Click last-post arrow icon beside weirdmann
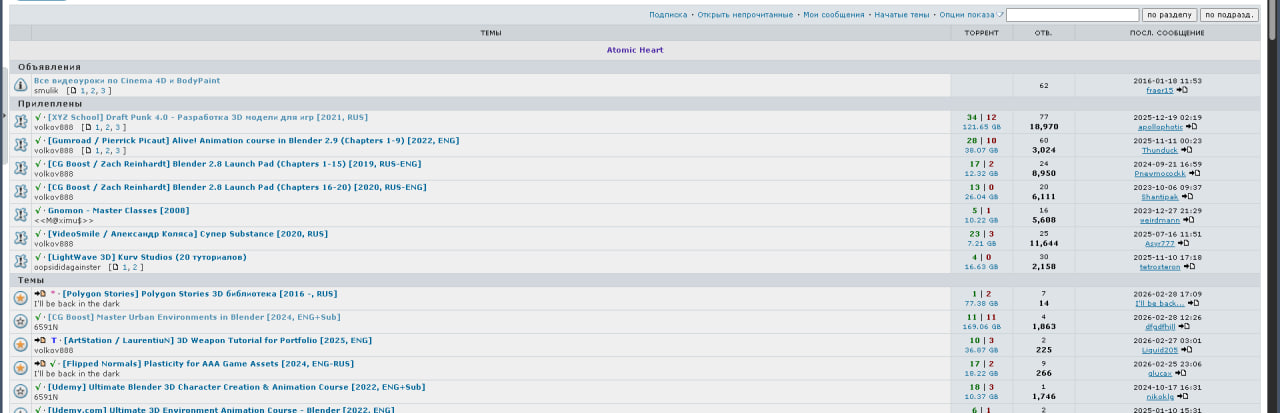The image size is (1280, 413). tap(1187, 220)
